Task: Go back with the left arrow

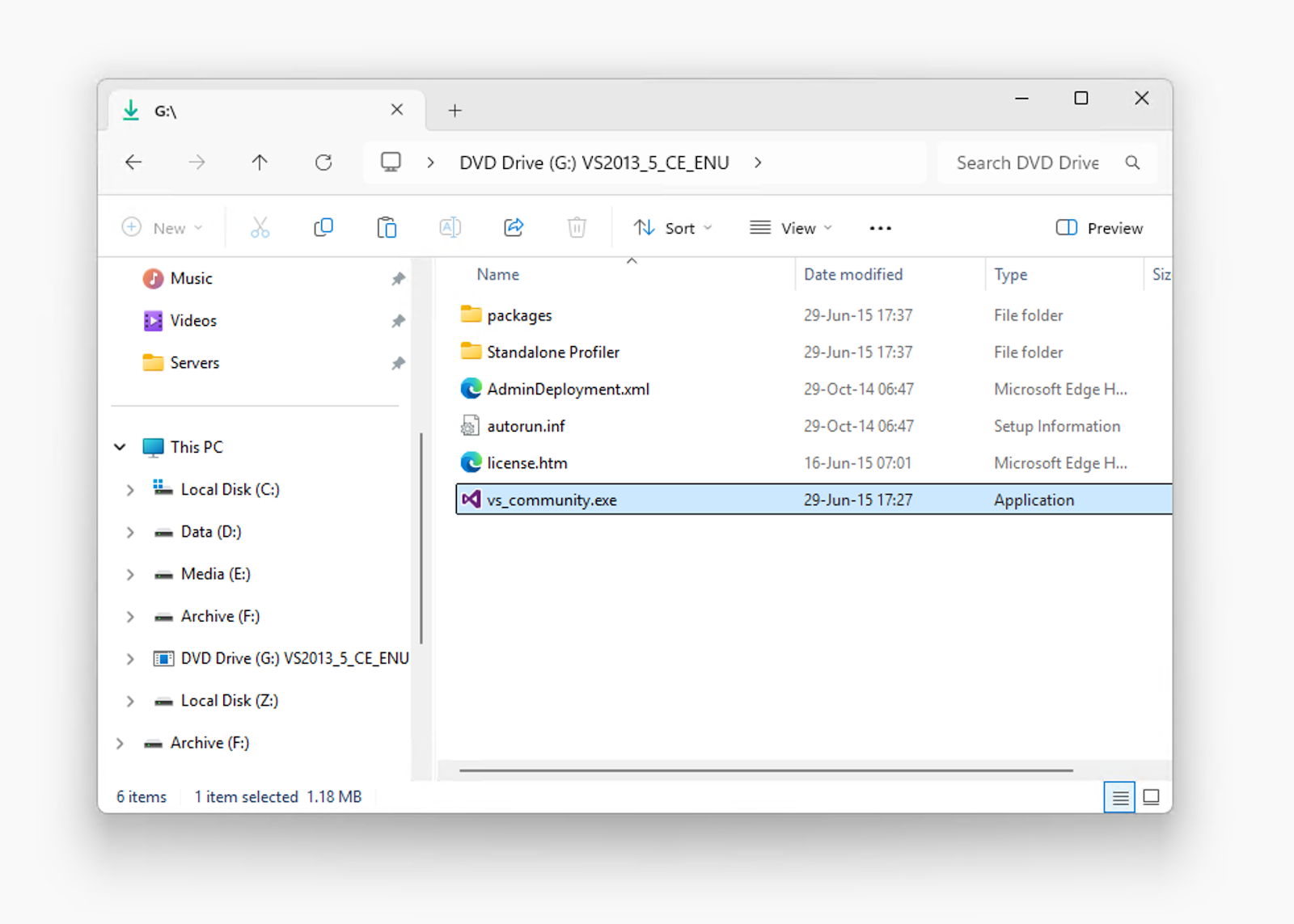Action: (133, 162)
